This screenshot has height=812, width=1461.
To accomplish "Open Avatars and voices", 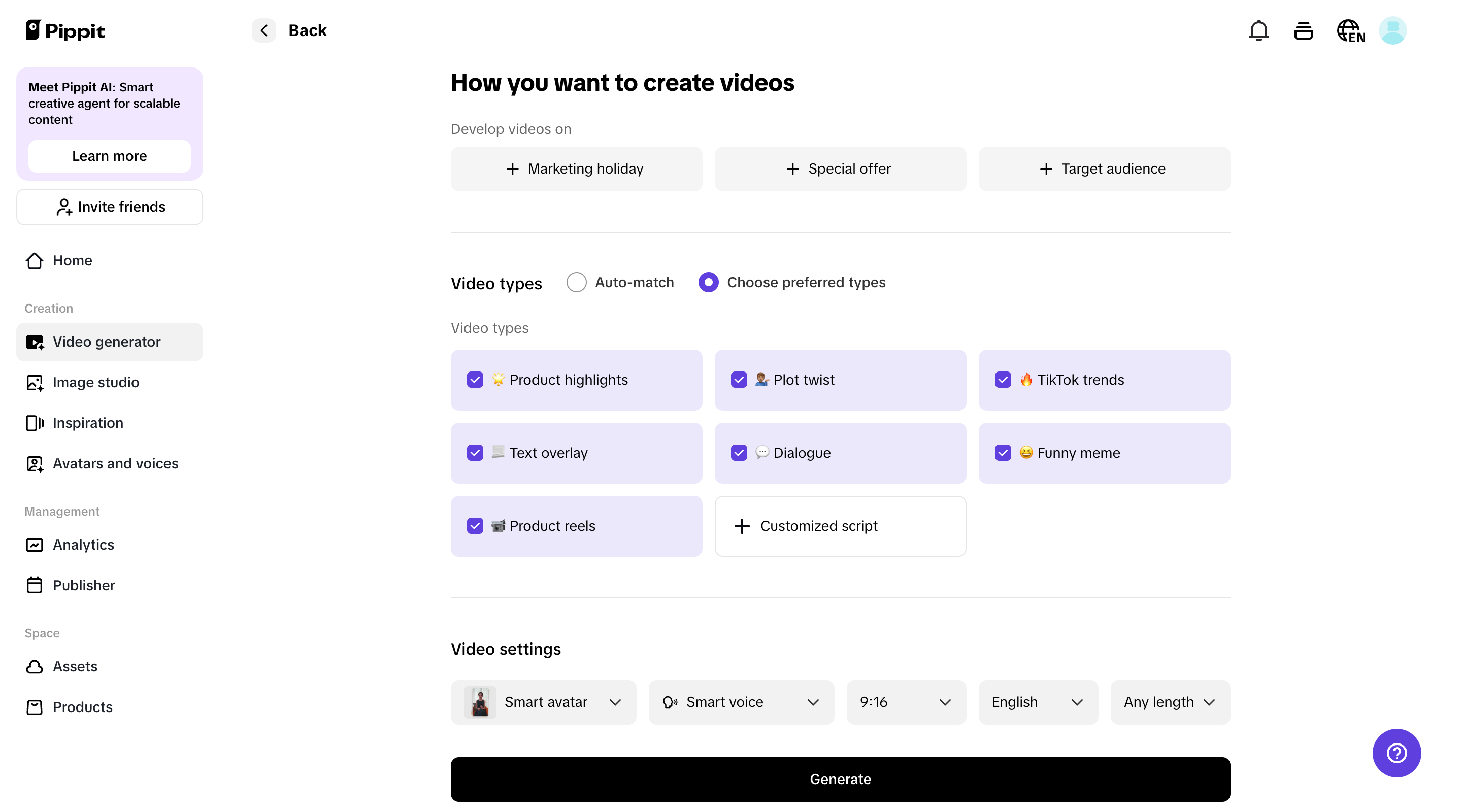I will [115, 463].
